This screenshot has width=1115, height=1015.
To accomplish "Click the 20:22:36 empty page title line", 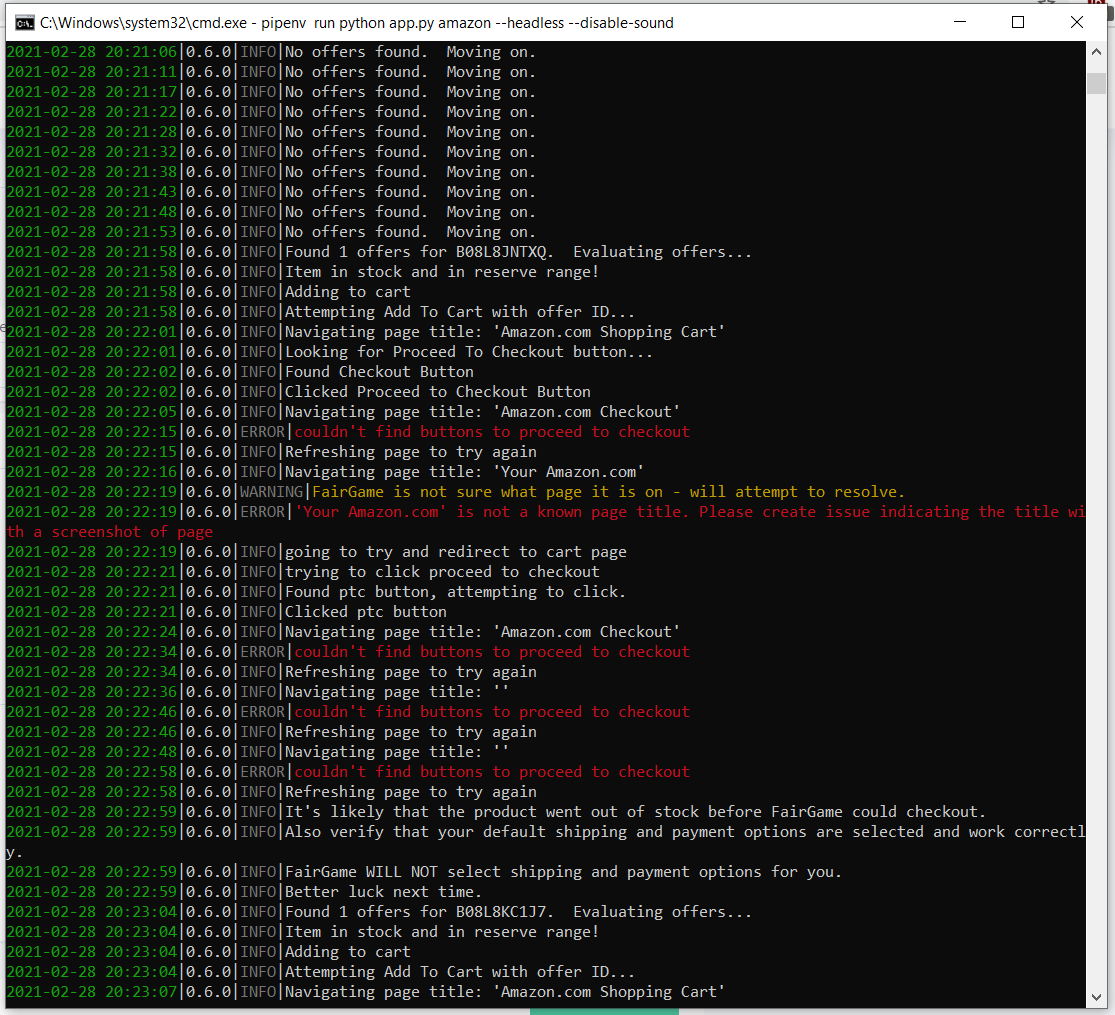I will [257, 691].
